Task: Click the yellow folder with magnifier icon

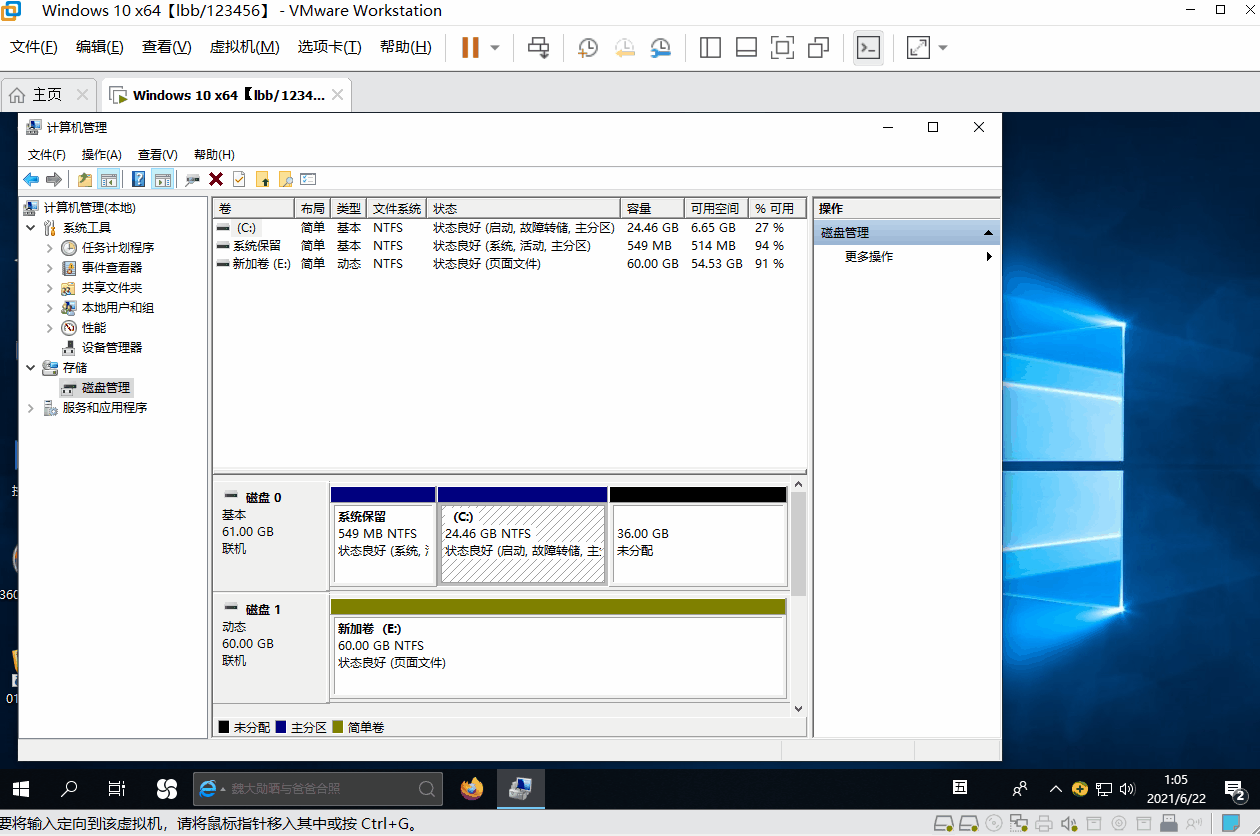Action: [x=286, y=179]
